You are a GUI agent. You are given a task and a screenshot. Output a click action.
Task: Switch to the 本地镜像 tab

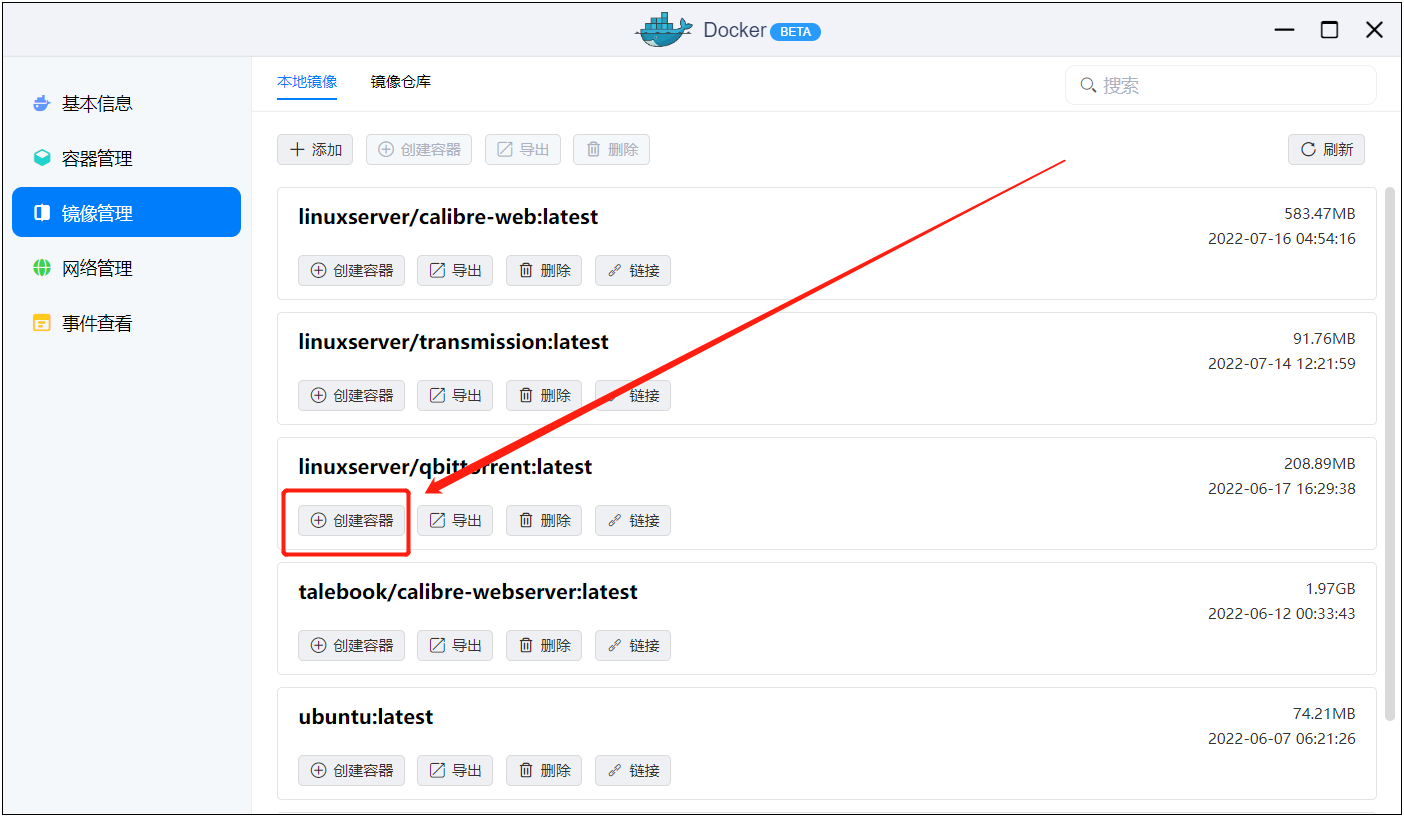click(x=307, y=82)
